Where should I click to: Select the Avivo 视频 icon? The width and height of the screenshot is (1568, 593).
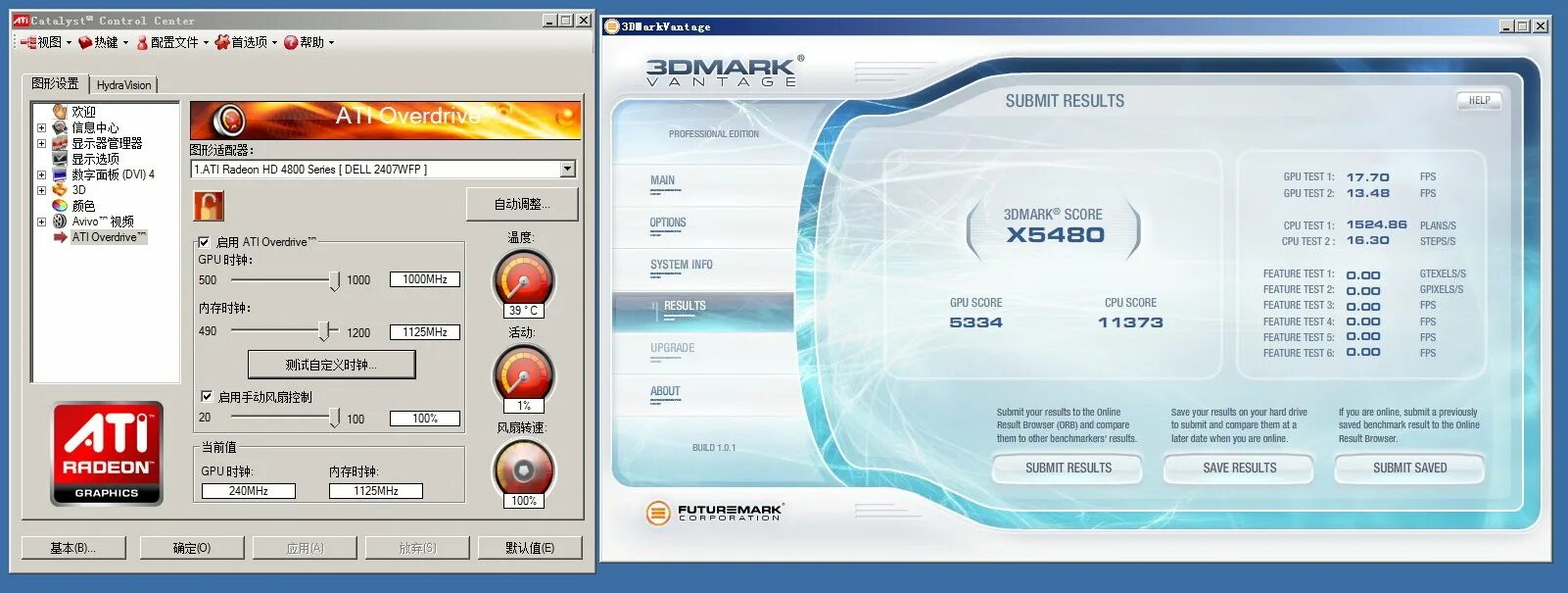coord(60,222)
